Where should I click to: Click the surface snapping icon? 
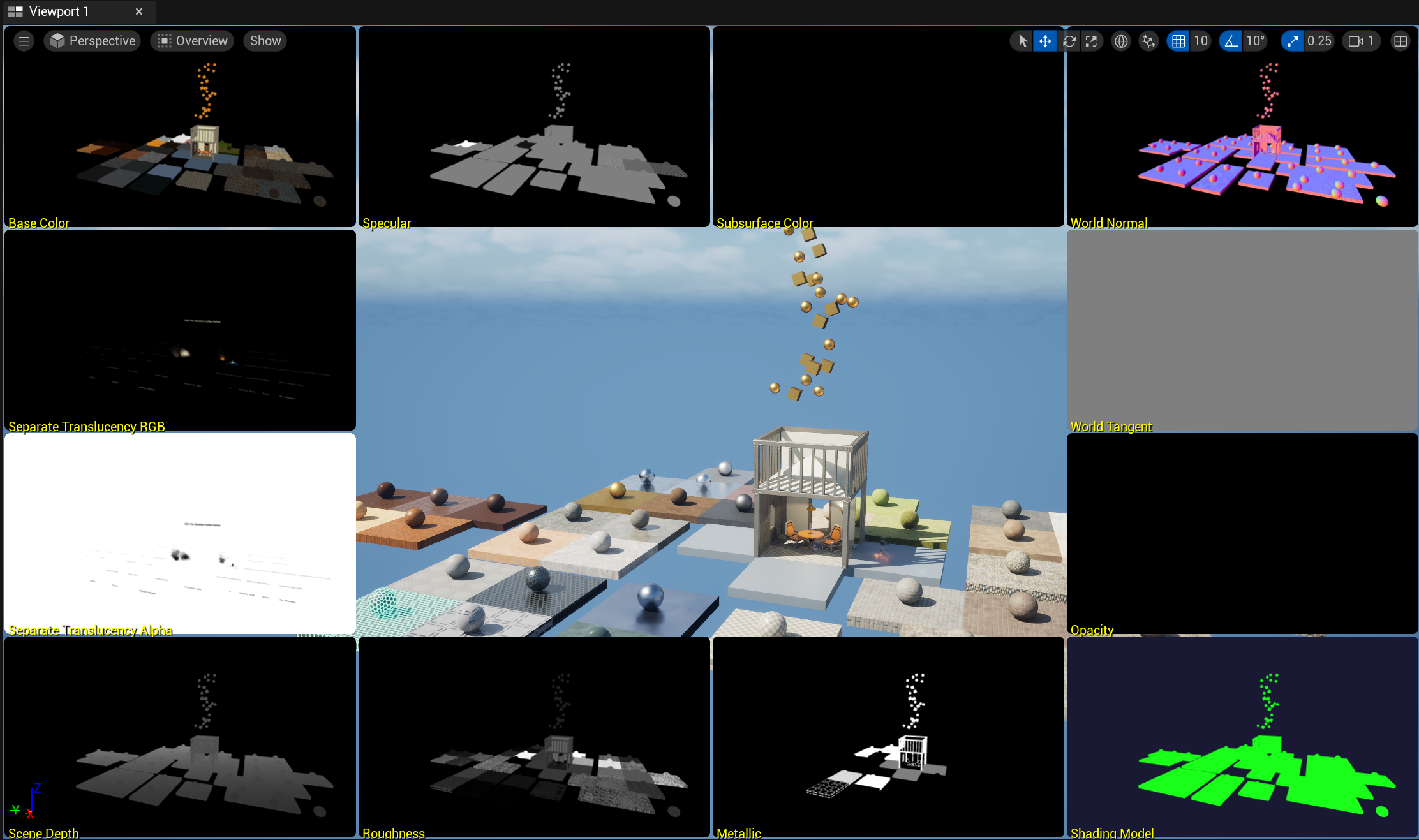(x=1148, y=41)
